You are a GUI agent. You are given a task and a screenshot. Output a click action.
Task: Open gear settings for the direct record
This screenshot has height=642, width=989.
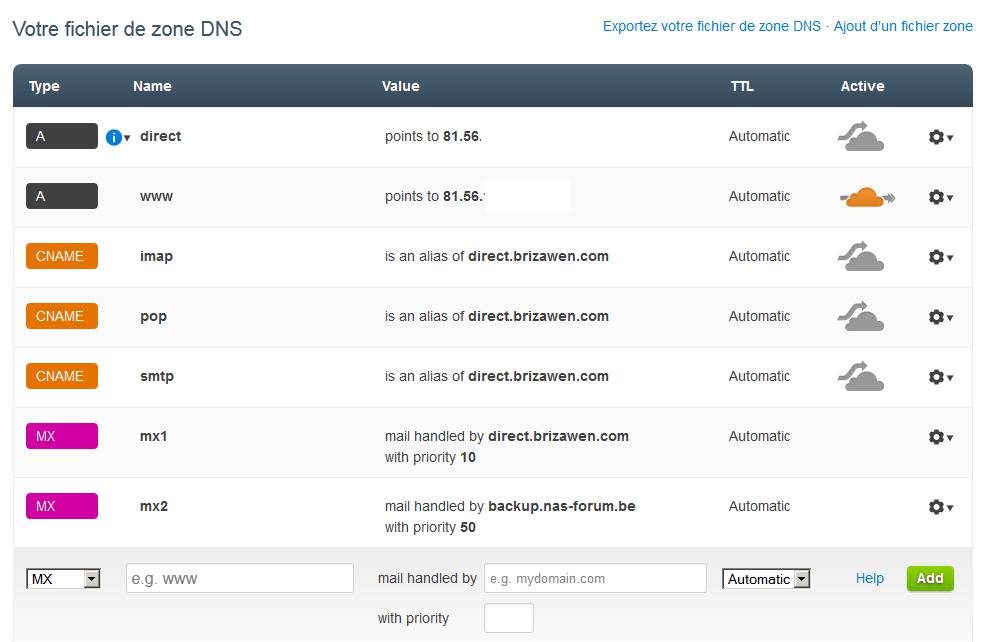(939, 137)
